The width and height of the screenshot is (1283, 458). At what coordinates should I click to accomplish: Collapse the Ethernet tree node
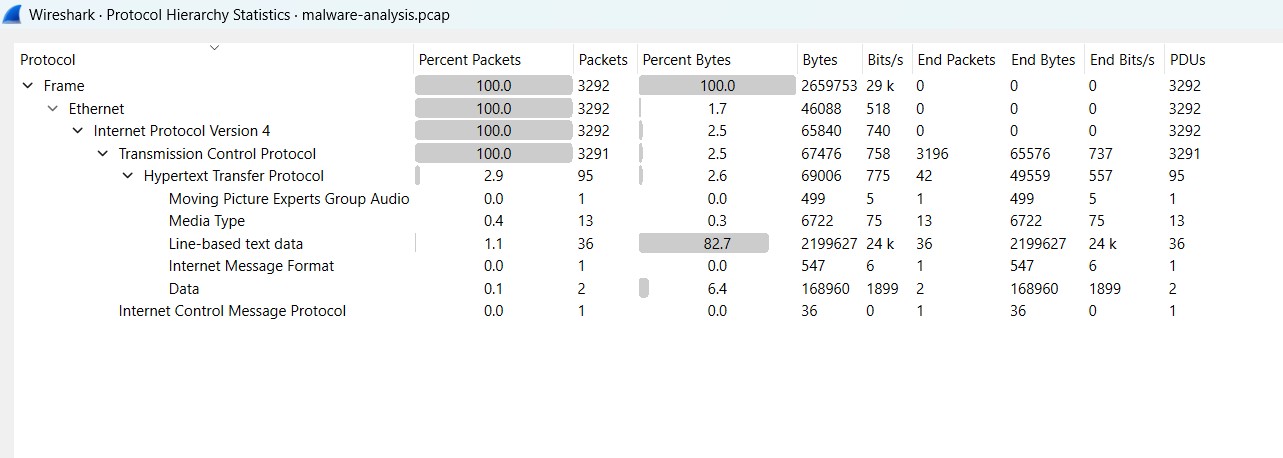(x=53, y=108)
